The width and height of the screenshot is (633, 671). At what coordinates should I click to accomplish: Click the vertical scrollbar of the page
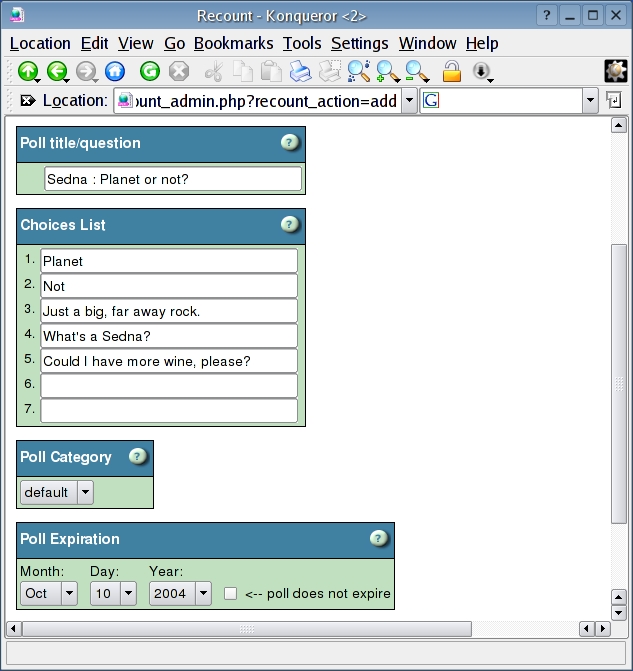click(618, 380)
